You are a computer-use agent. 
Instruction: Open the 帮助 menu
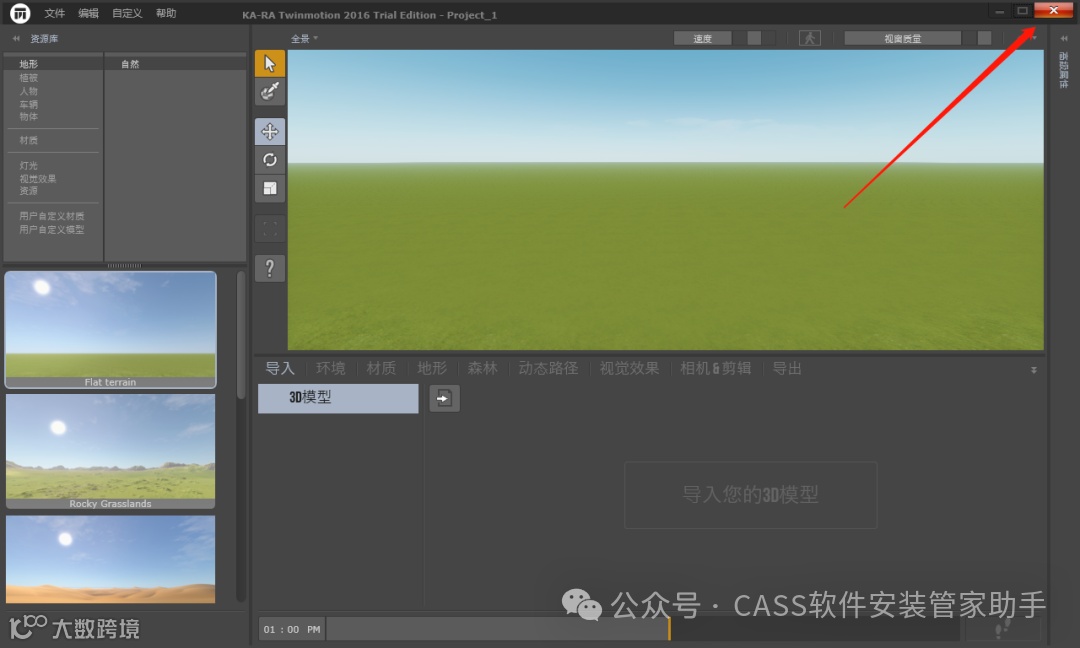click(x=166, y=13)
